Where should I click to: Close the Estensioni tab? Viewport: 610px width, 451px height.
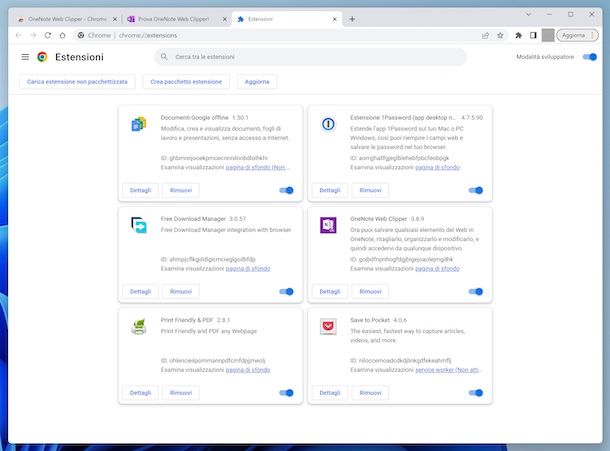point(335,19)
